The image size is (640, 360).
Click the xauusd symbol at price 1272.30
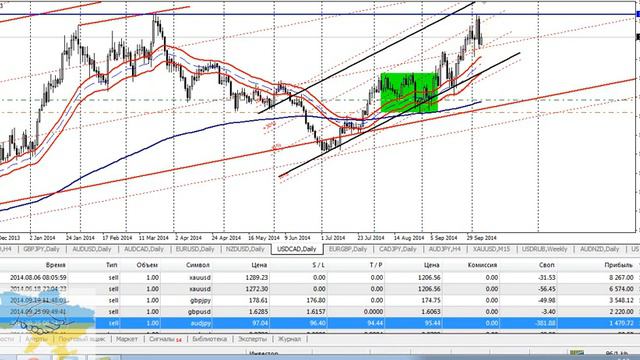[x=200, y=289]
